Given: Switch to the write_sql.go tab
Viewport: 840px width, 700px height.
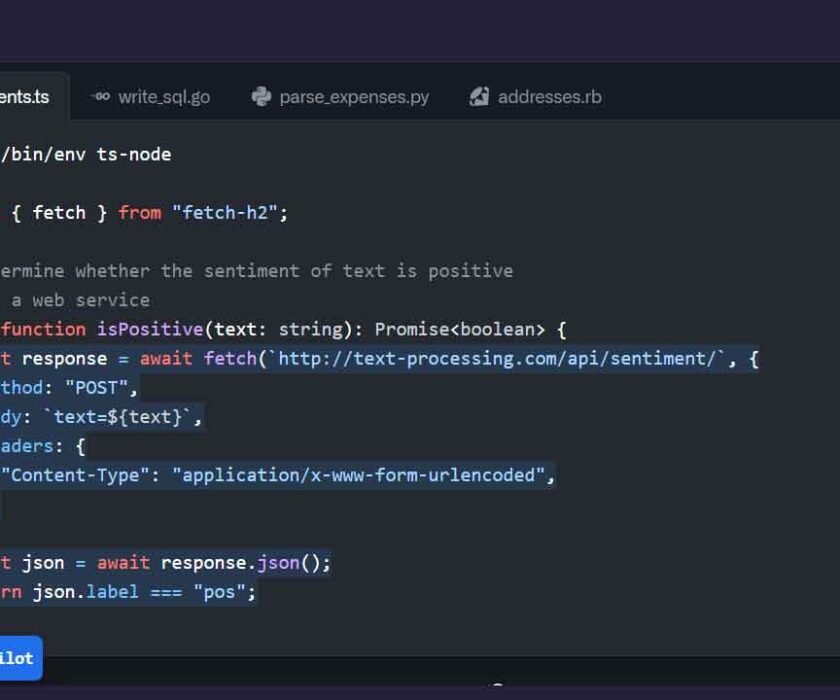Looking at the screenshot, I should pos(151,97).
